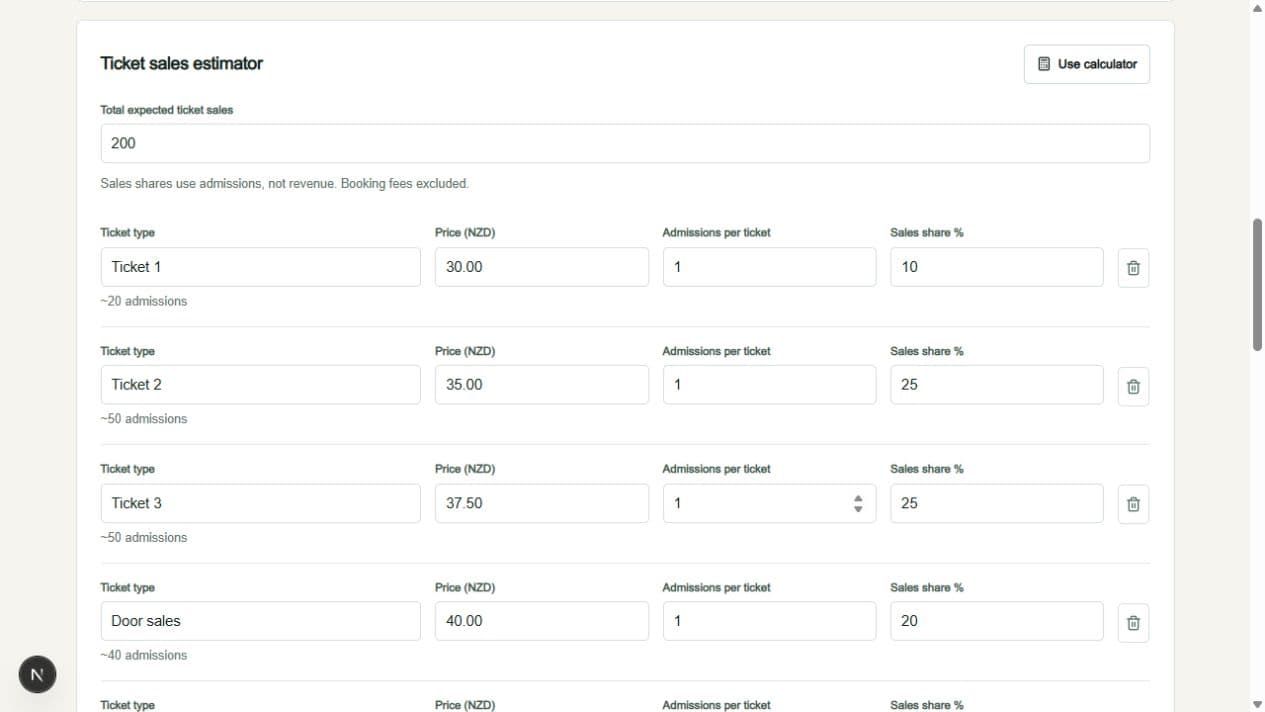Edit the Door sales type name field
1265x712 pixels.
[260, 621]
